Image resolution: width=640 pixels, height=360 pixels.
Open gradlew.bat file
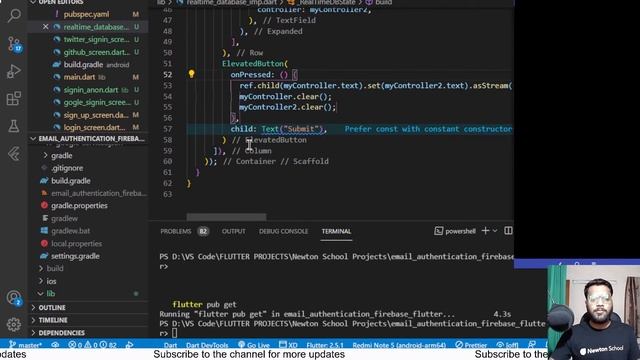click(70, 231)
